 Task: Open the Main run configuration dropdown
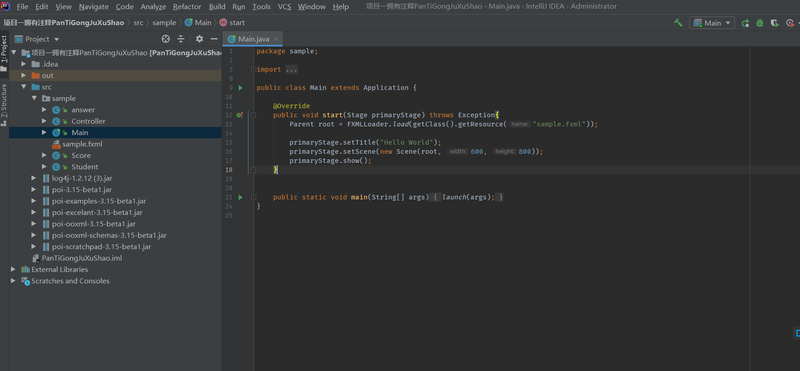click(712, 22)
